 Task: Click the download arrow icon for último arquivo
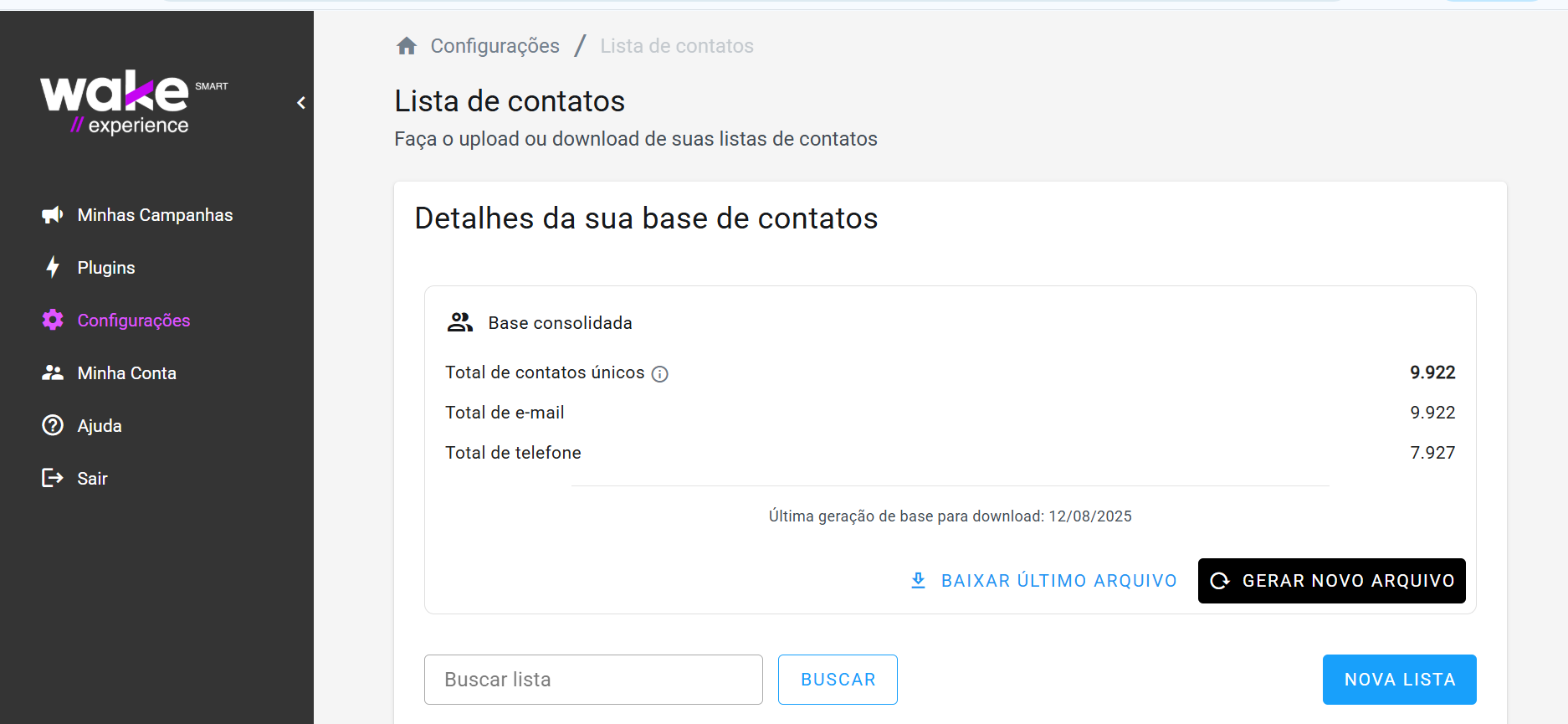tap(918, 580)
